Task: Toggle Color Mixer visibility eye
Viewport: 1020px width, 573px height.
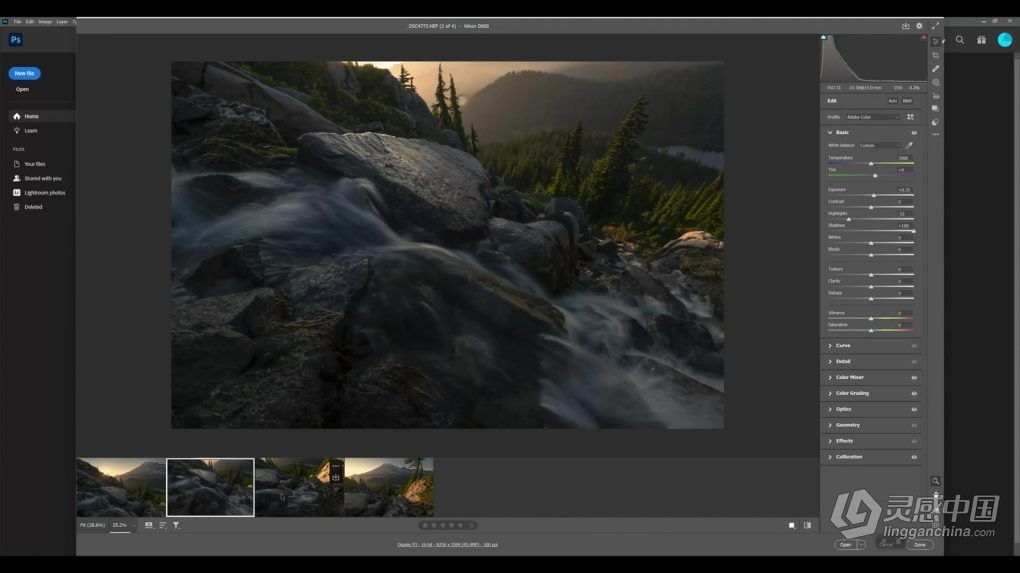Action: coord(914,378)
